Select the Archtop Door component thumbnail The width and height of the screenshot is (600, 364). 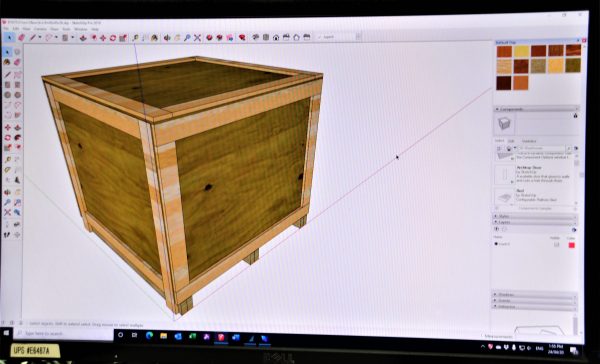504,175
